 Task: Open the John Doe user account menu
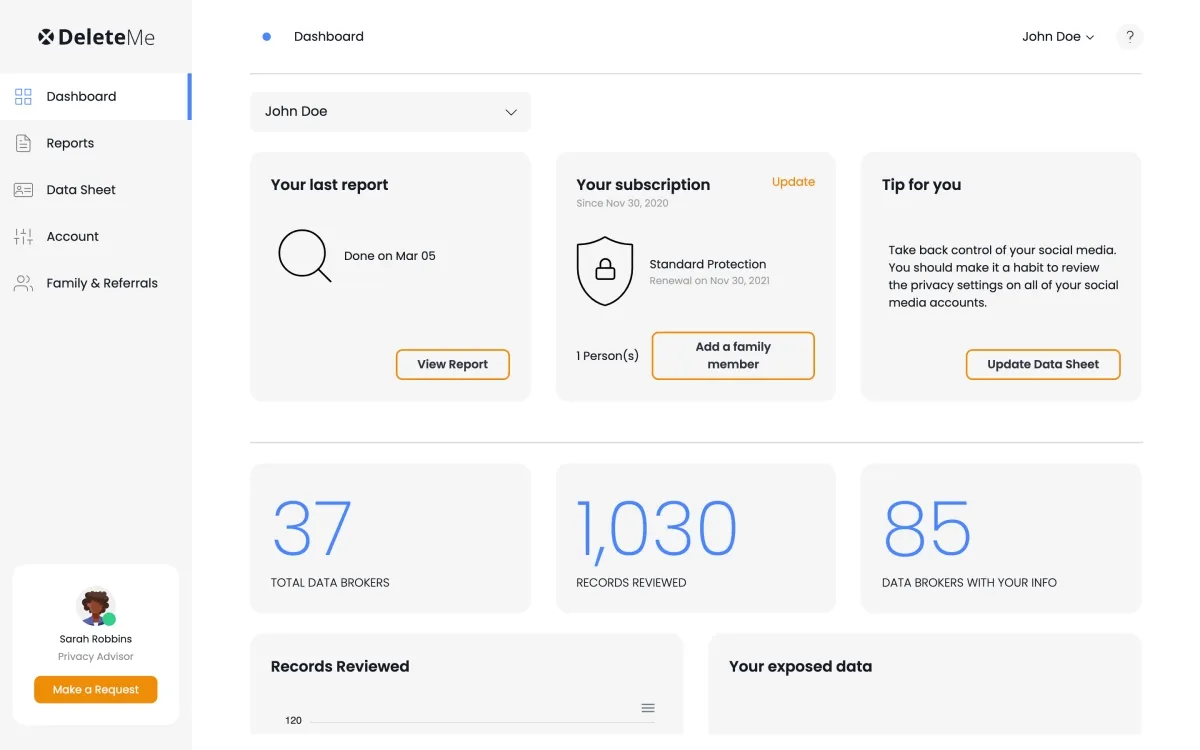pyautogui.click(x=1057, y=37)
